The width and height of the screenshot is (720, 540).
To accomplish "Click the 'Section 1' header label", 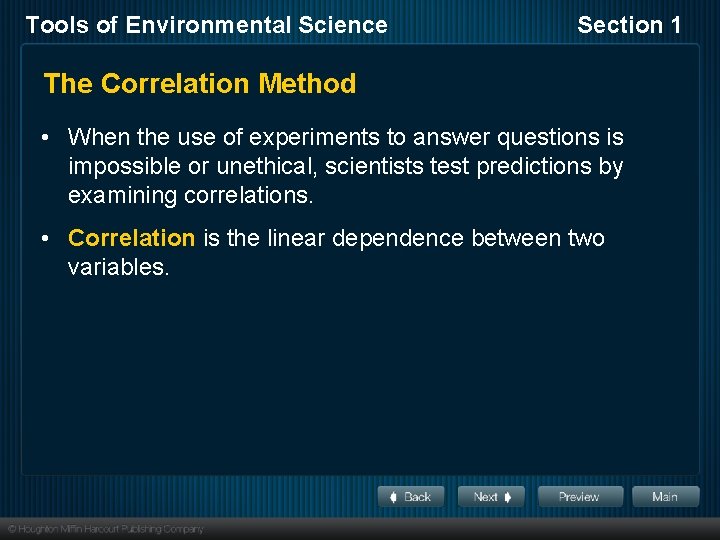I will [629, 25].
